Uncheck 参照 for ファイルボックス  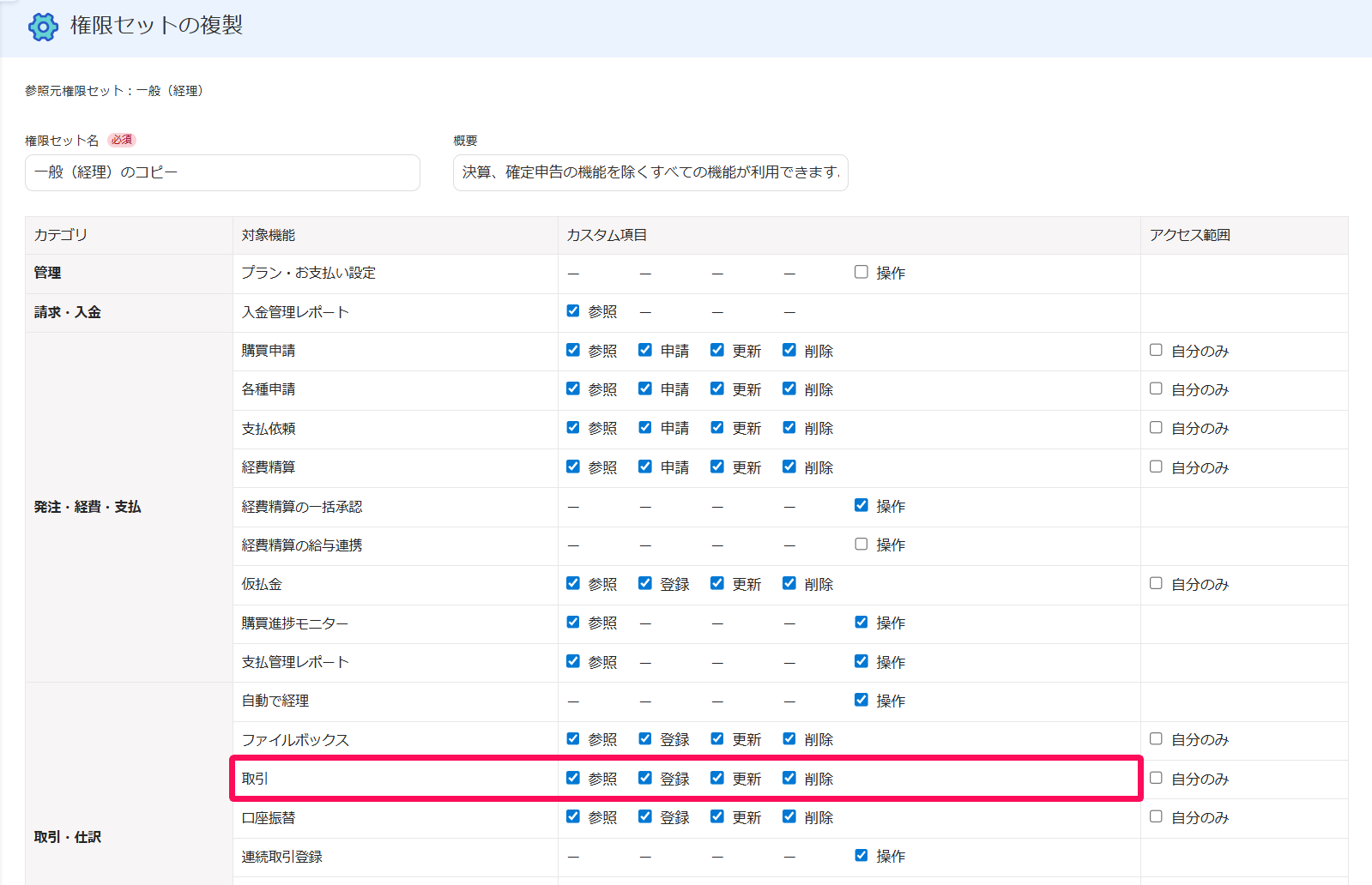573,738
